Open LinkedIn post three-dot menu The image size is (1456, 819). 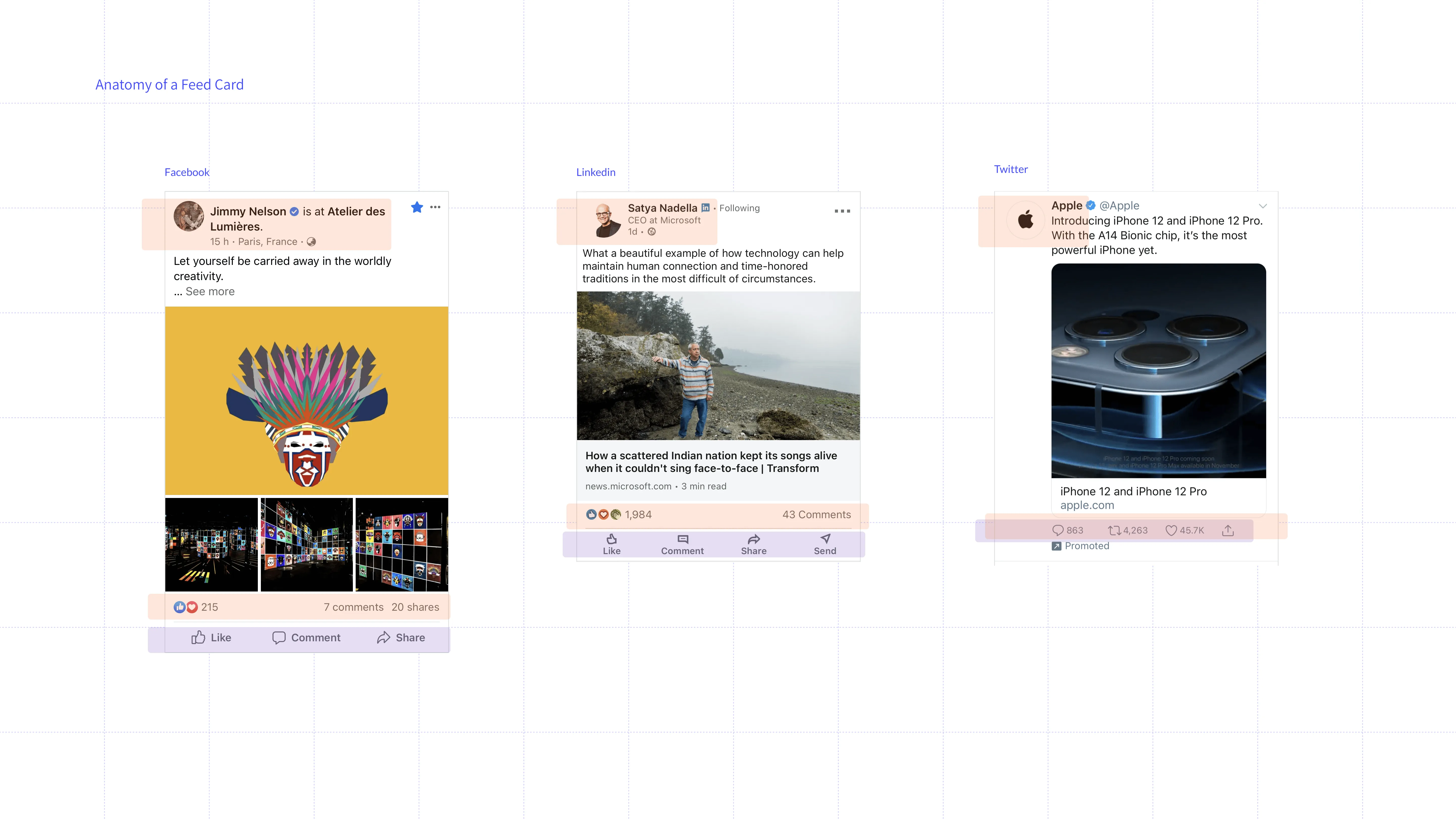coord(842,211)
